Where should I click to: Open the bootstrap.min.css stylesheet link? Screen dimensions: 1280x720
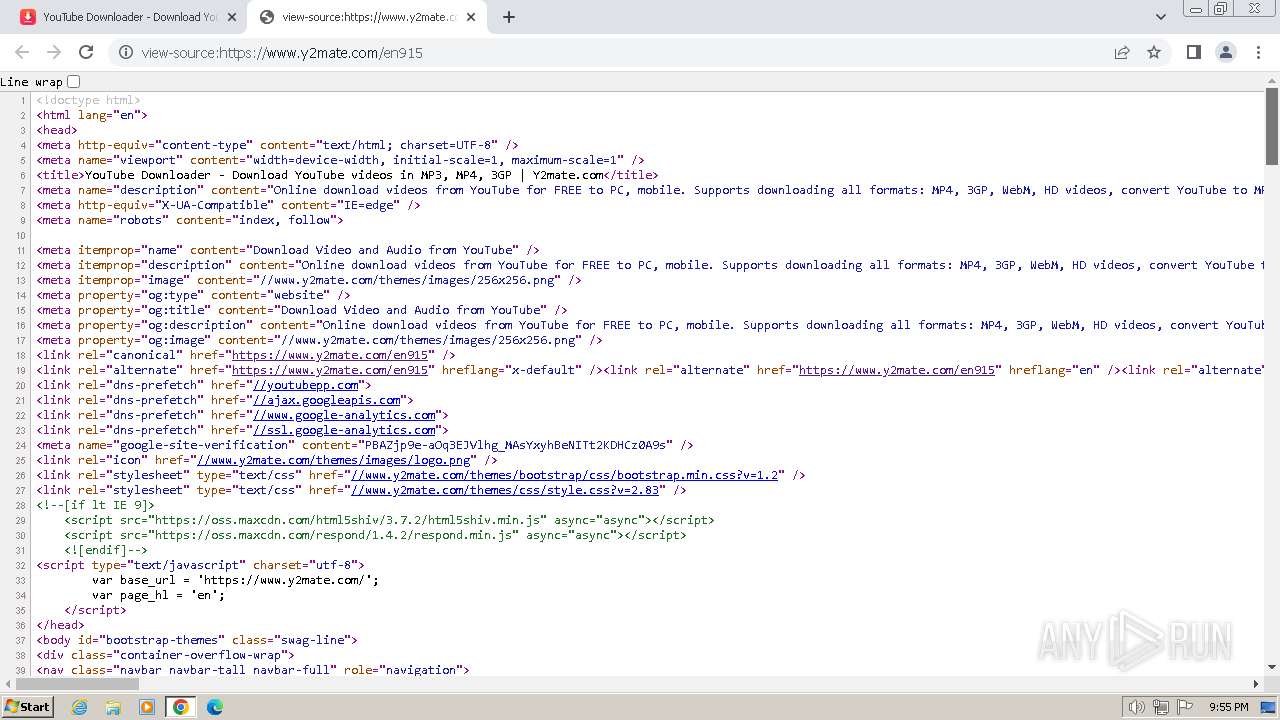(563, 475)
